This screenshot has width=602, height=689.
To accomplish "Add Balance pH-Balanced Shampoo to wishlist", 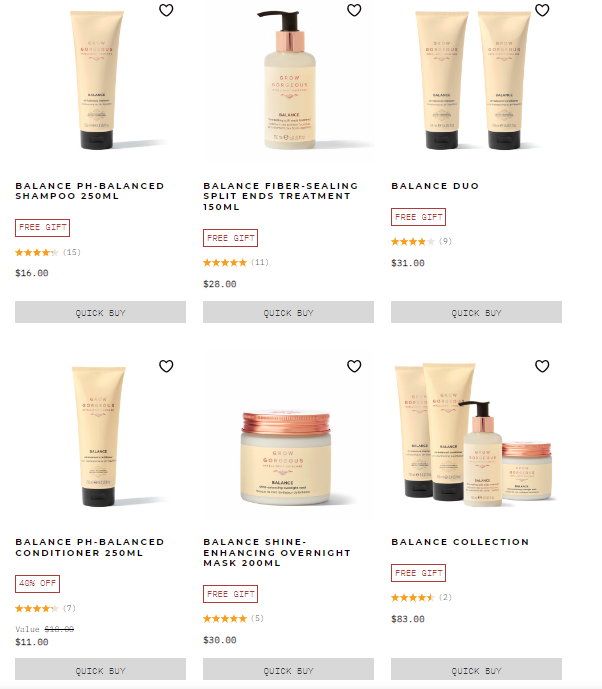I will [166, 10].
